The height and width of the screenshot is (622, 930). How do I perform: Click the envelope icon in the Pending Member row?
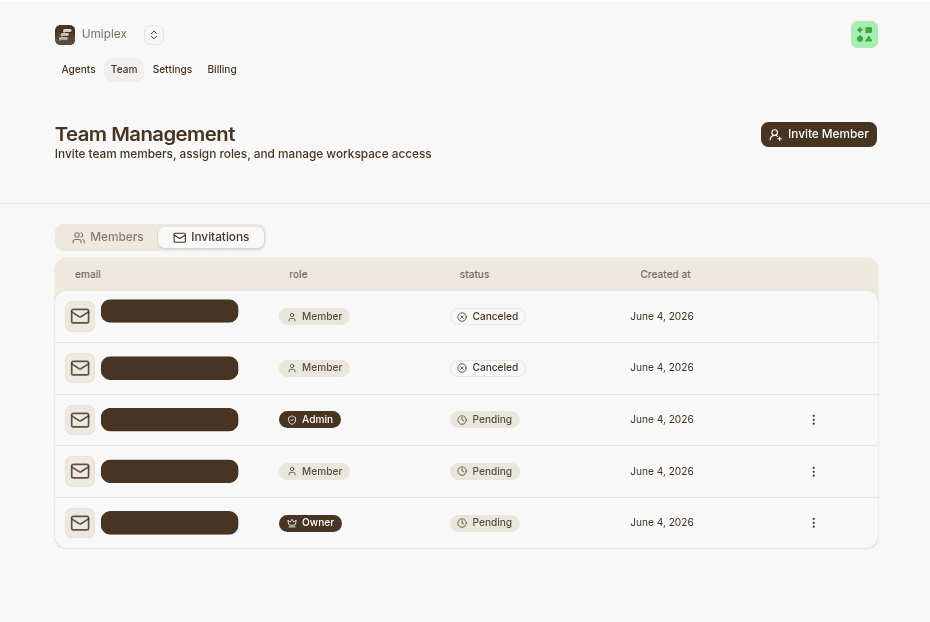pos(80,471)
